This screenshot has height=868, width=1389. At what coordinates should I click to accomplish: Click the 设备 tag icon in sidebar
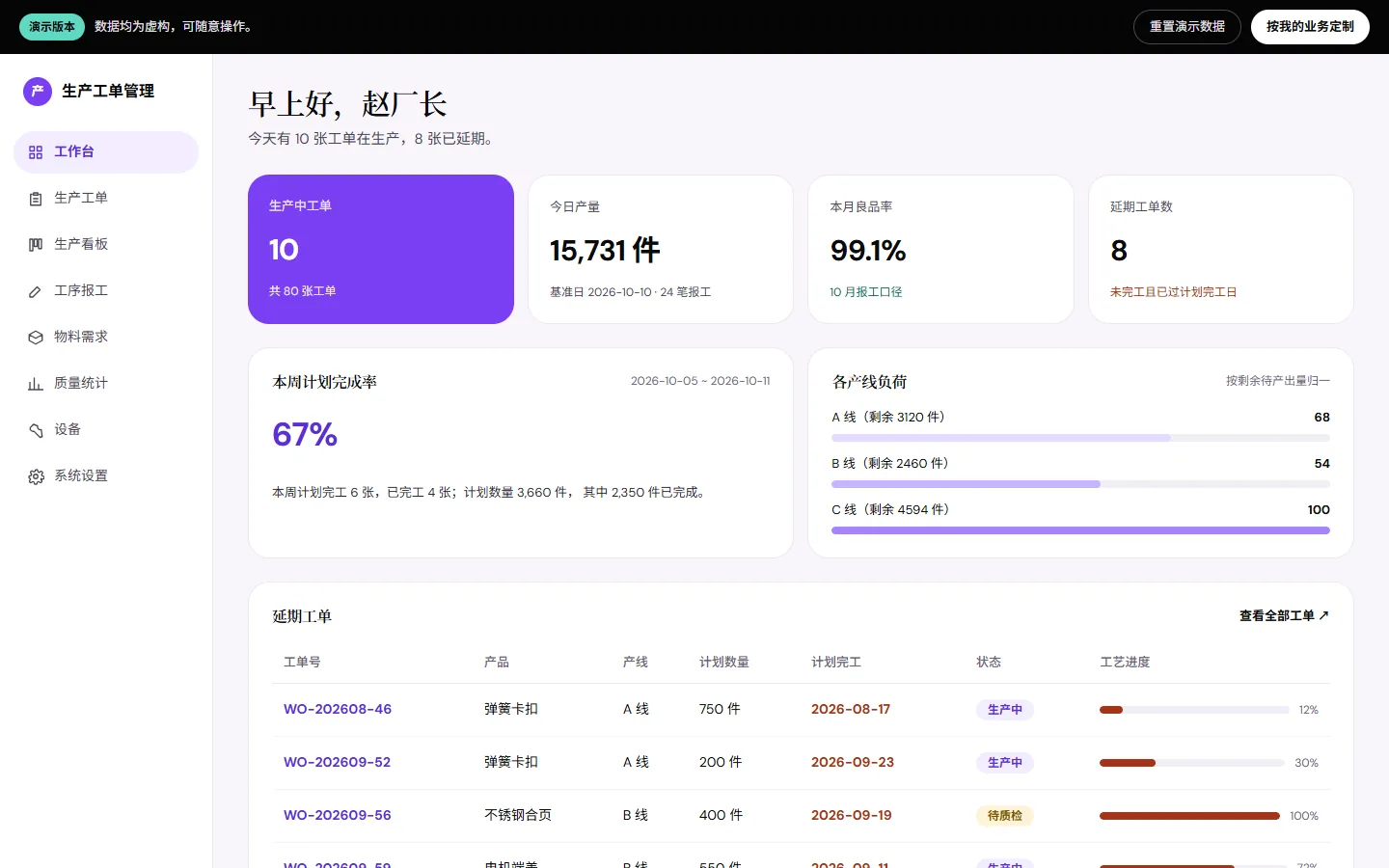36,430
